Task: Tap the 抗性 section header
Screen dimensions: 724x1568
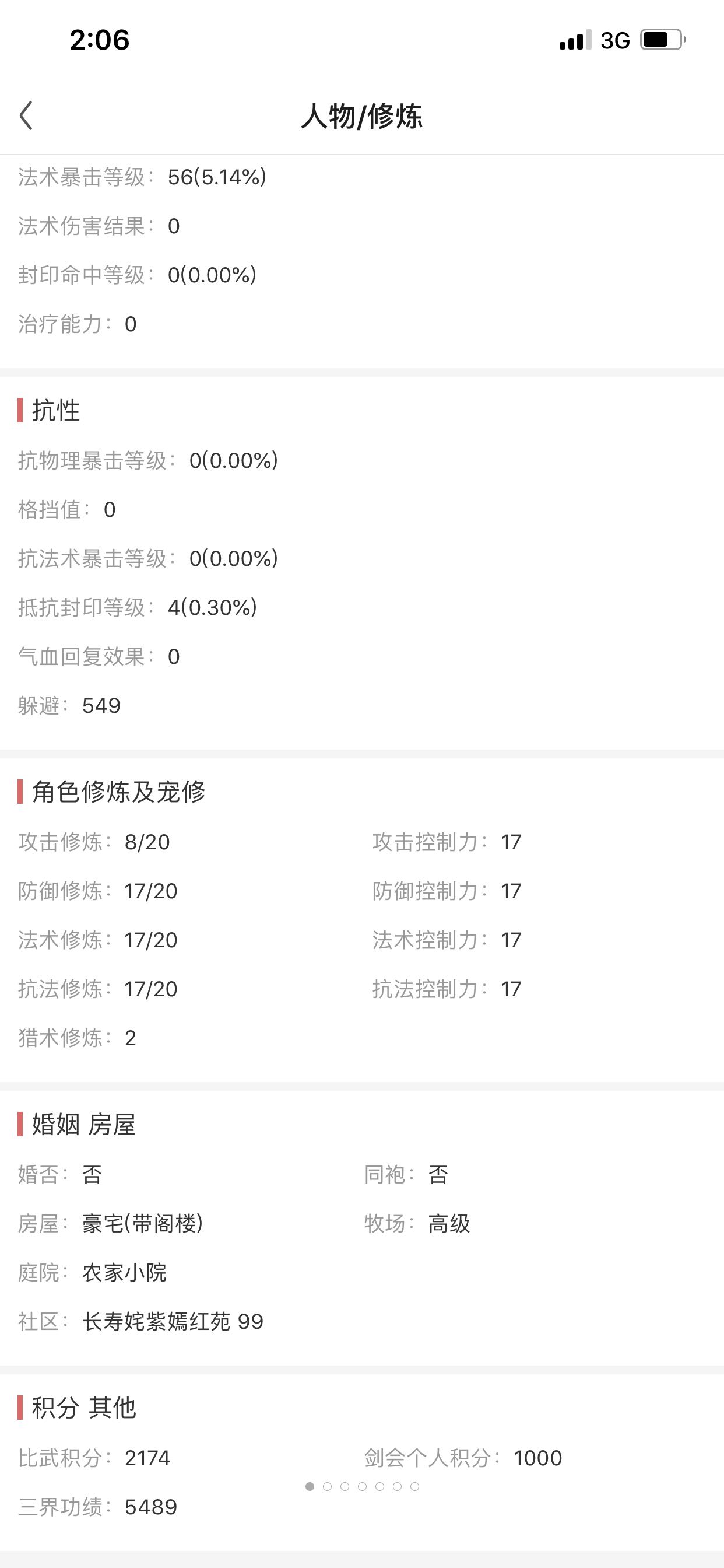Action: 56,410
